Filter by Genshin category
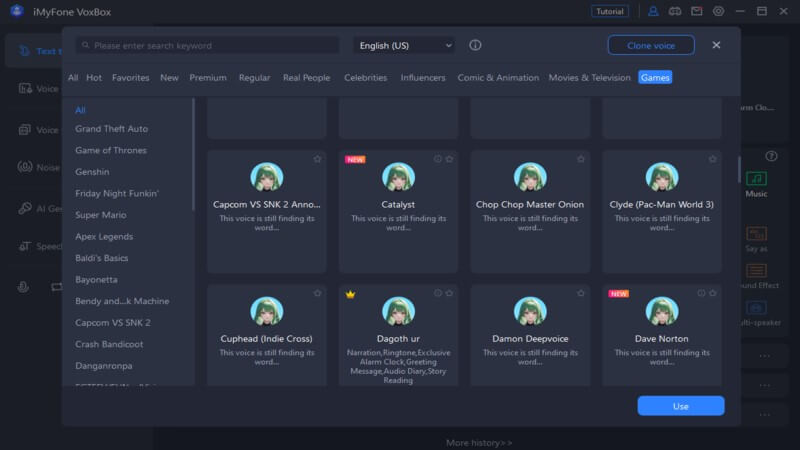This screenshot has height=450, width=800. [x=92, y=172]
